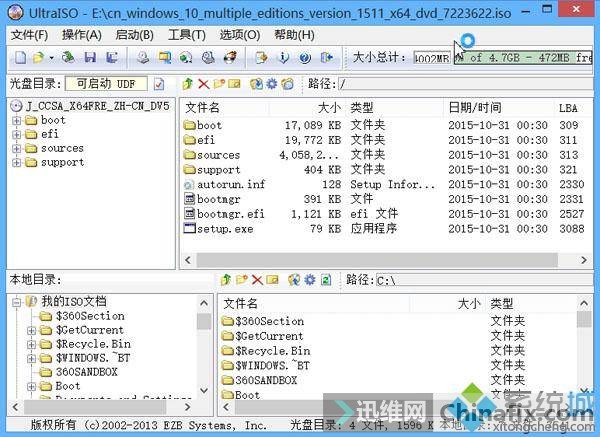Click the Compress ISO disc icon
This screenshot has width=600, height=437.
(208, 58)
